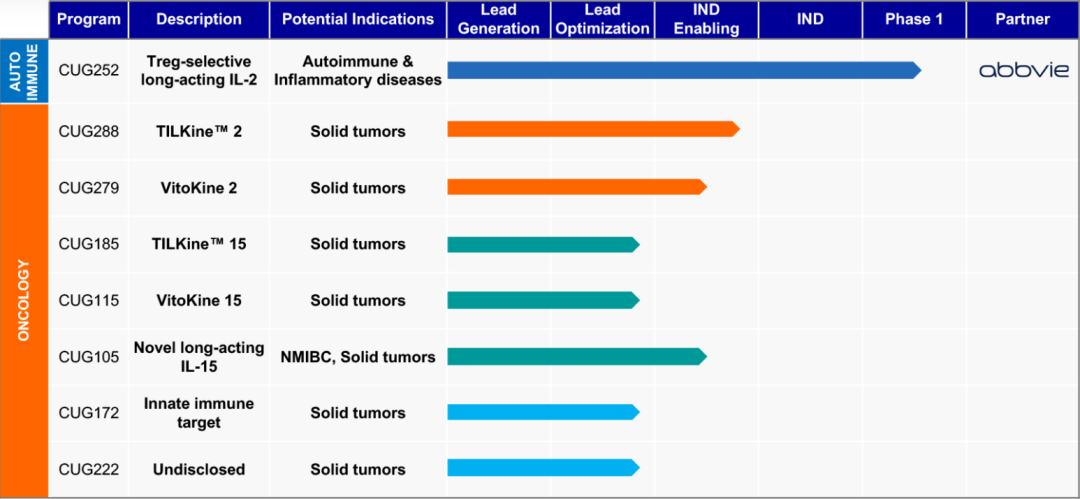Select the Program column header

point(89,19)
